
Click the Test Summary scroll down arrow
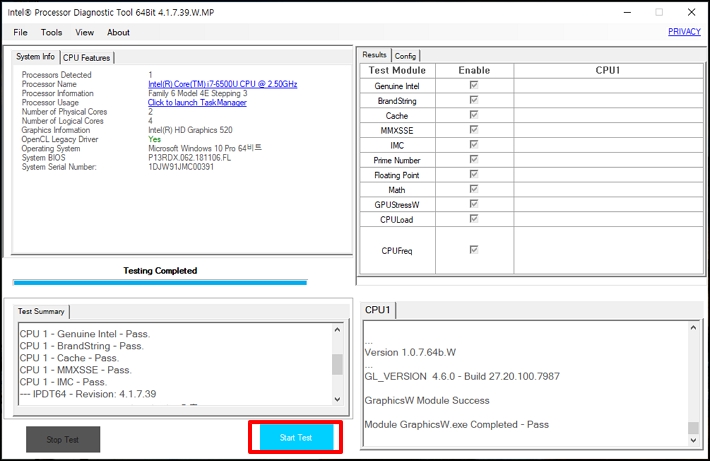(x=337, y=399)
